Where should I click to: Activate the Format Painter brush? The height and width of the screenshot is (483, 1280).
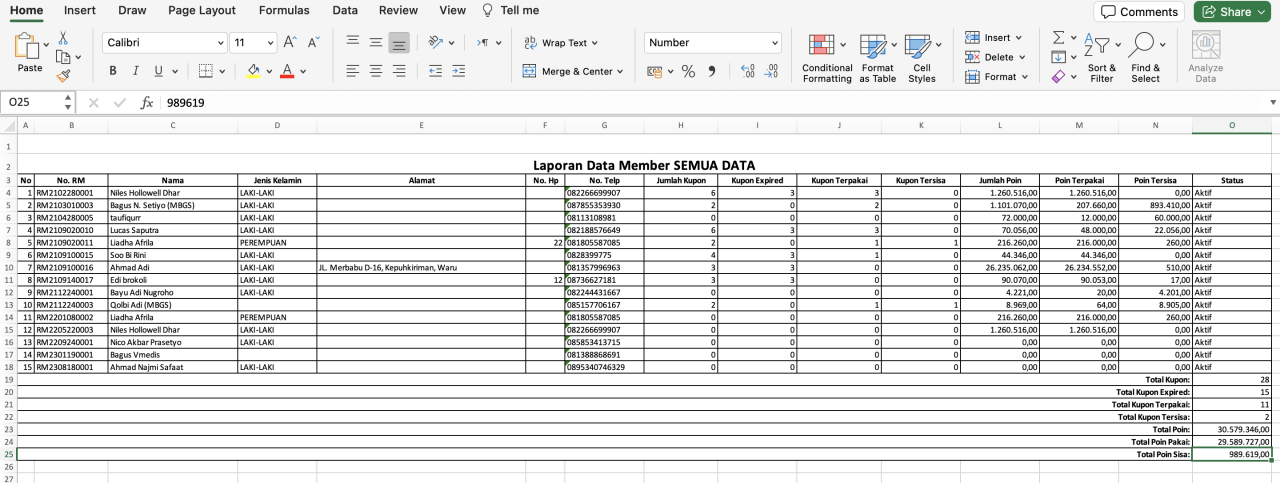63,75
